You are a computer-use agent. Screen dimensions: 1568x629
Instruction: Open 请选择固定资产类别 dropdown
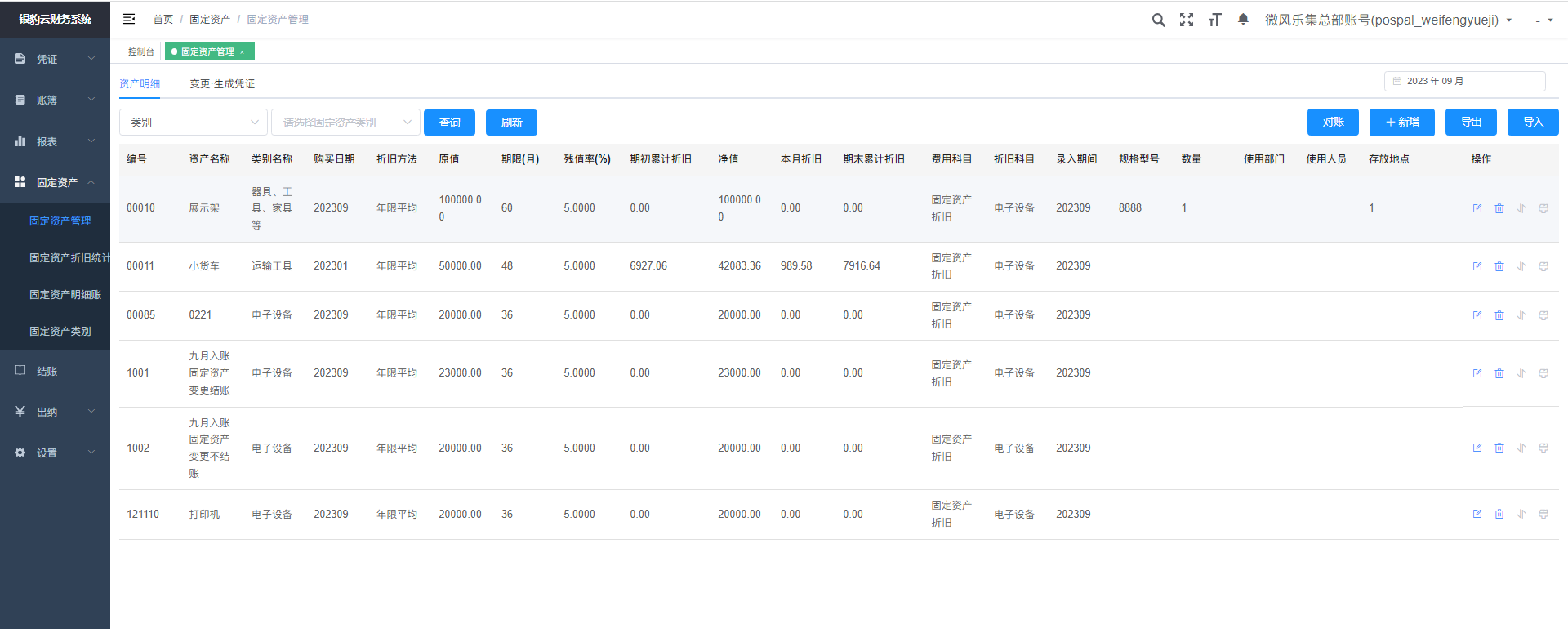[x=345, y=123]
